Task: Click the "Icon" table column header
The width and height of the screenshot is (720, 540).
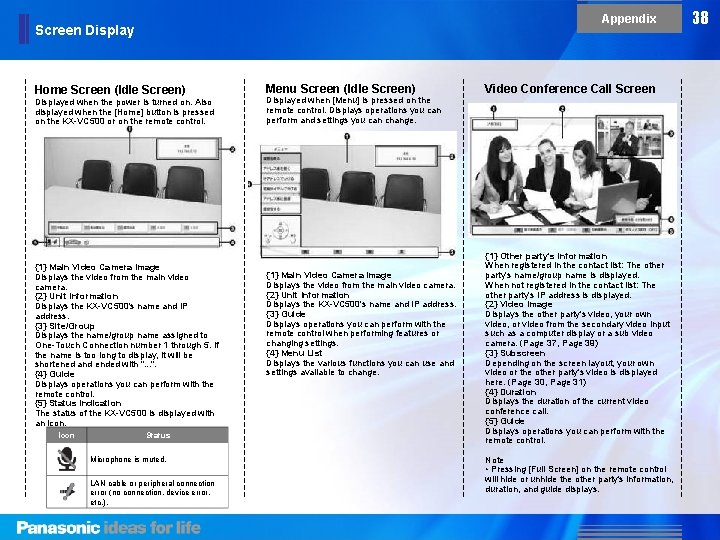Action: pyautogui.click(x=67, y=435)
